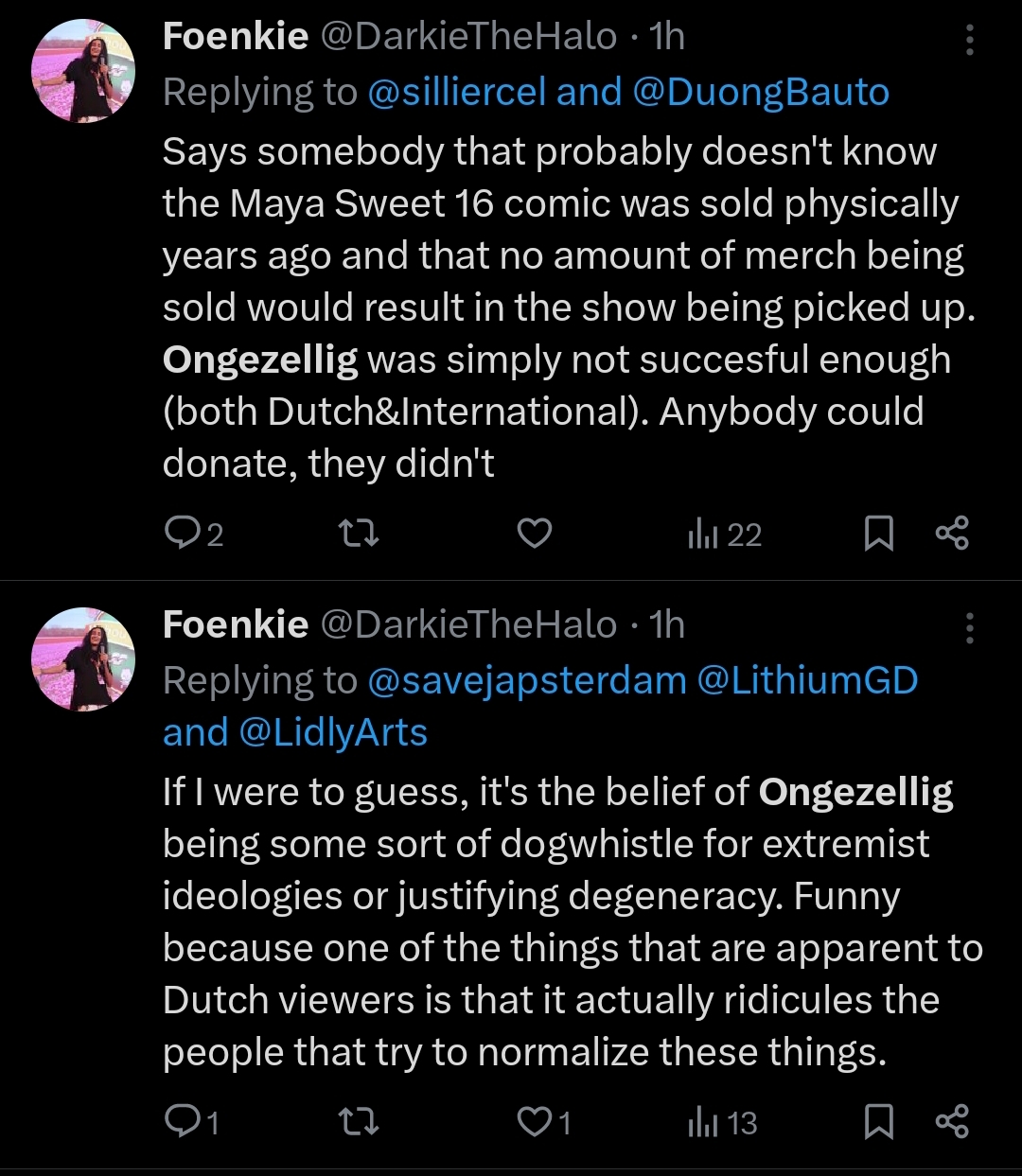The width and height of the screenshot is (1022, 1176).
Task: Tap Foenkie's avatar on the second tweet
Action: tap(83, 659)
